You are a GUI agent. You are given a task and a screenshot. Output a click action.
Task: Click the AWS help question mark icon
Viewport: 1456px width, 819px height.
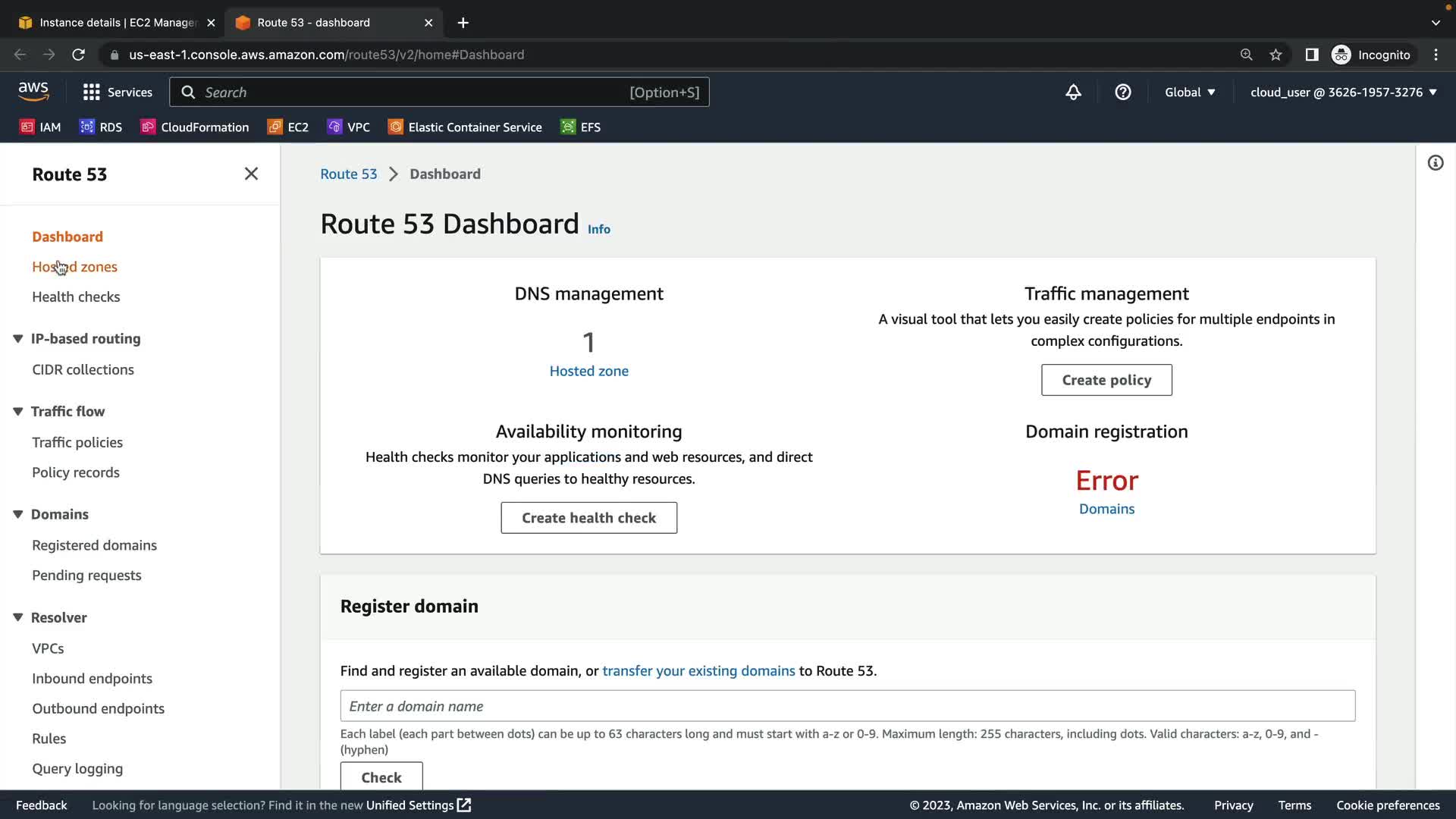[1122, 92]
